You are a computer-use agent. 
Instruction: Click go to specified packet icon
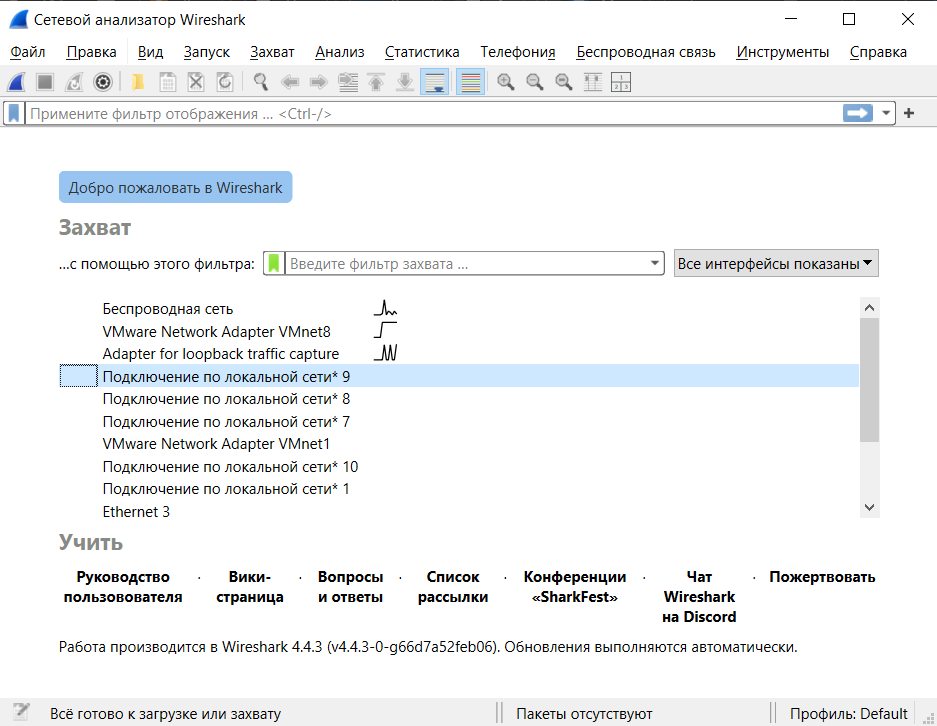click(x=348, y=82)
